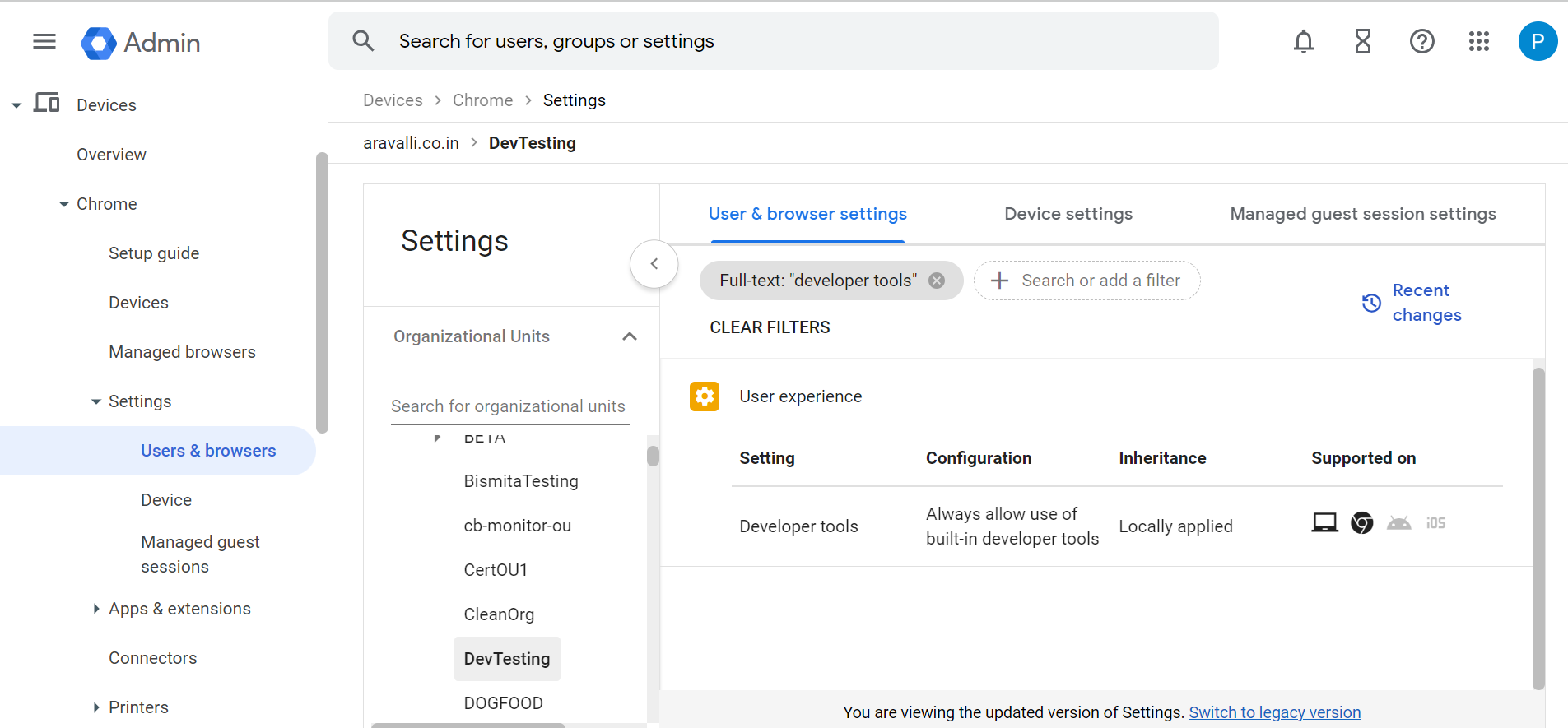Click Switch to legacy version link
Screen dimensions: 1568x728
(x=1274, y=712)
